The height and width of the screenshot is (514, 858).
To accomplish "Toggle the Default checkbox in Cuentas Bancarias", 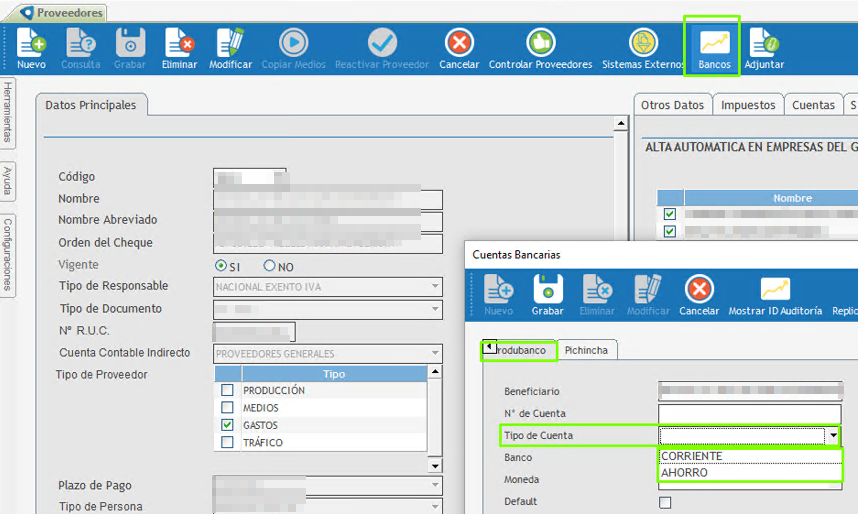I will [665, 502].
